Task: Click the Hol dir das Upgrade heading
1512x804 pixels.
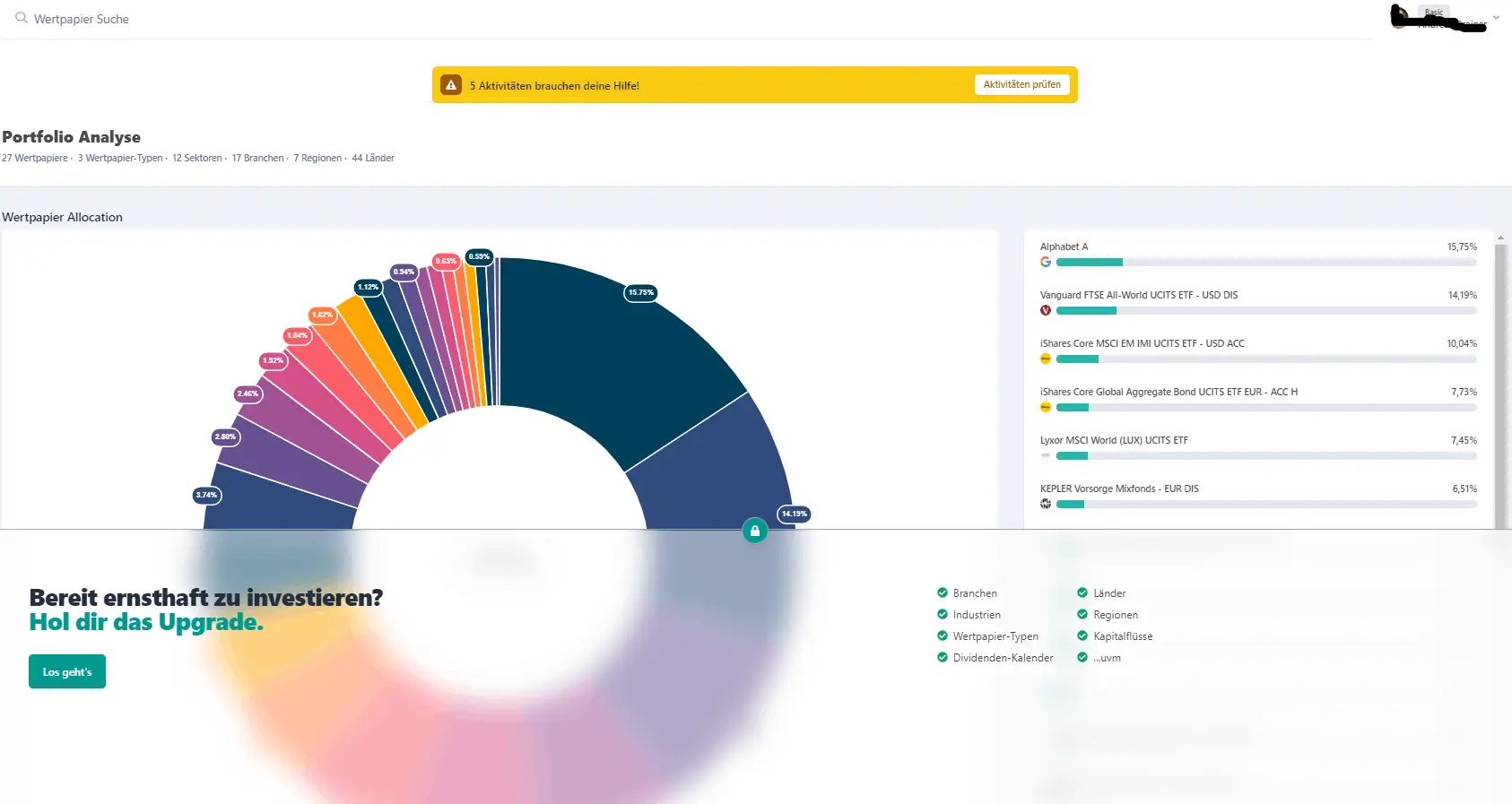Action: coord(146,622)
